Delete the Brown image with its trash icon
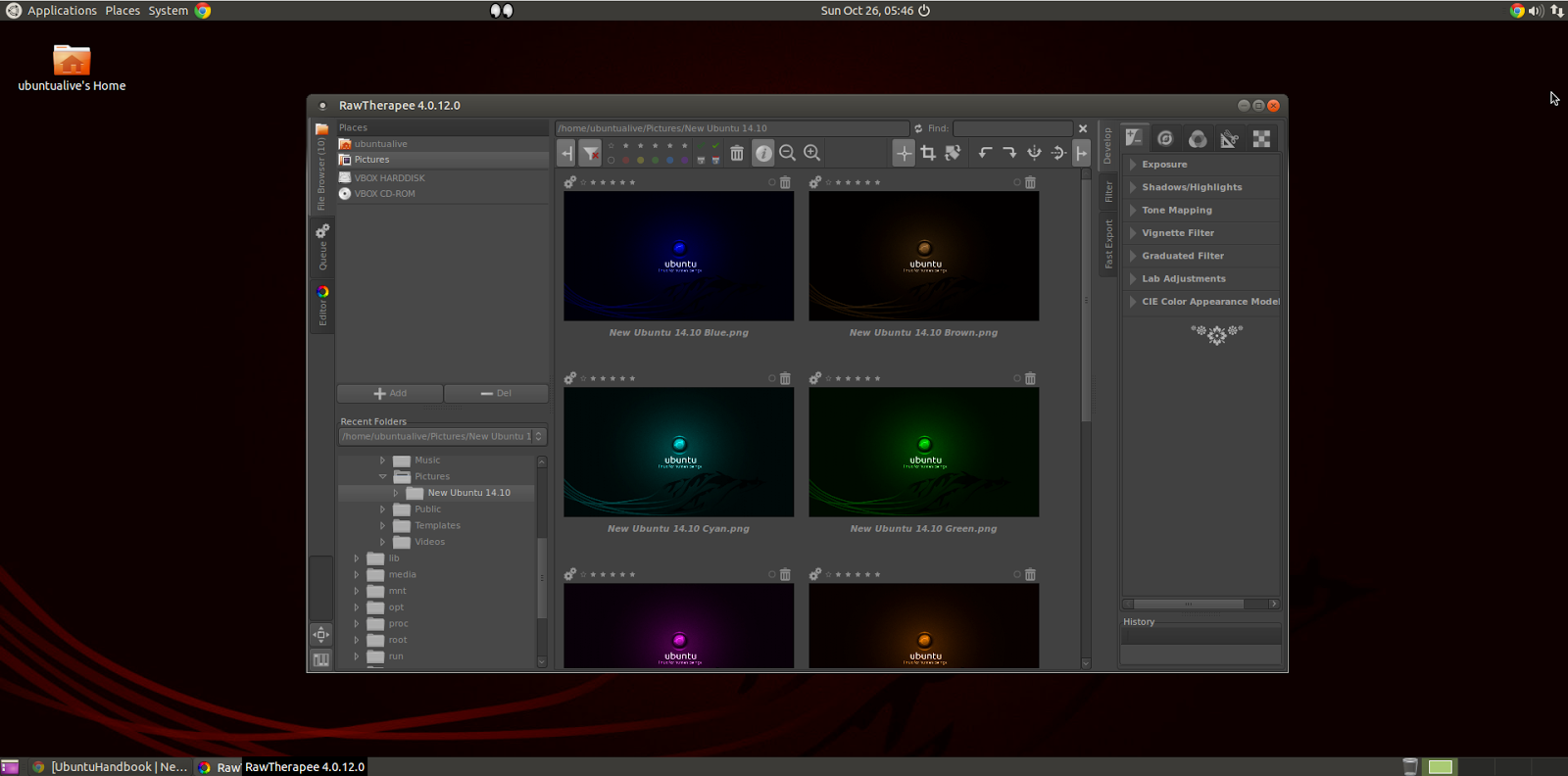Screen dimensions: 1568x776 coord(1030,182)
